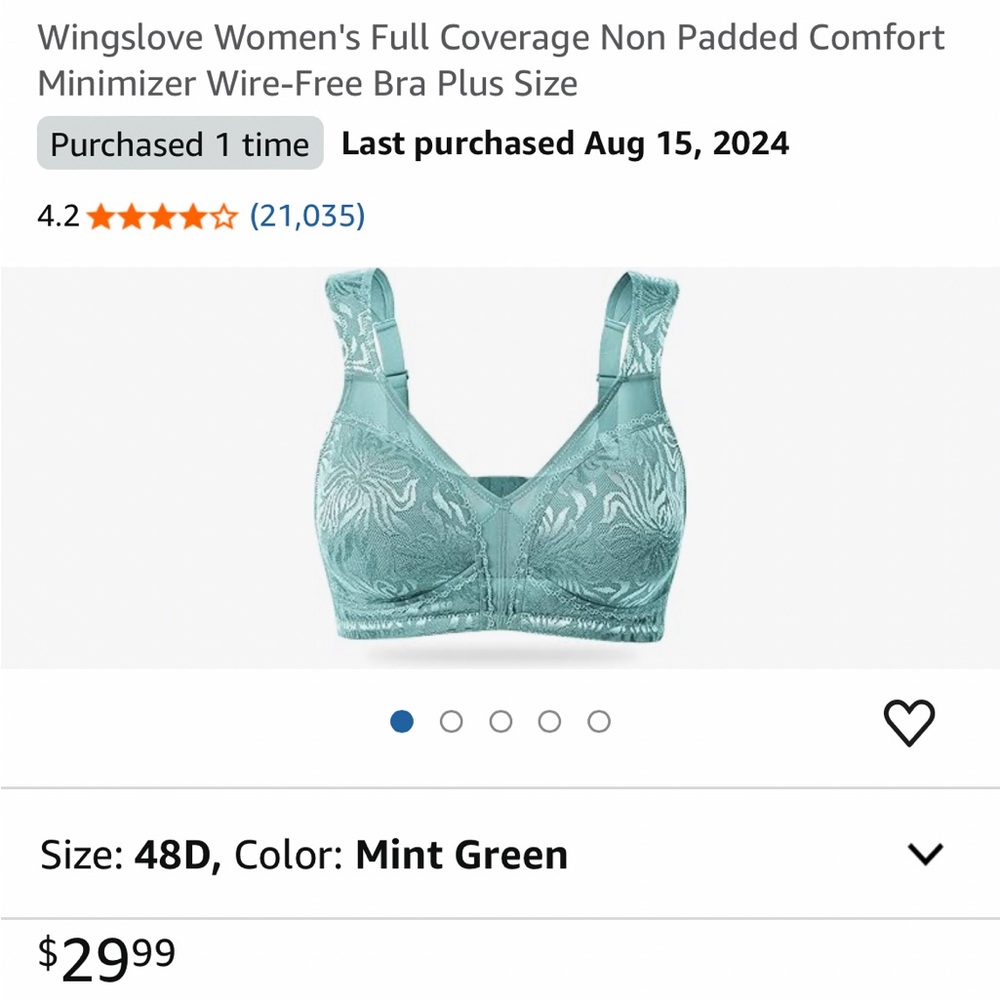
Task: Open the size and color selector chevron
Action: point(925,854)
